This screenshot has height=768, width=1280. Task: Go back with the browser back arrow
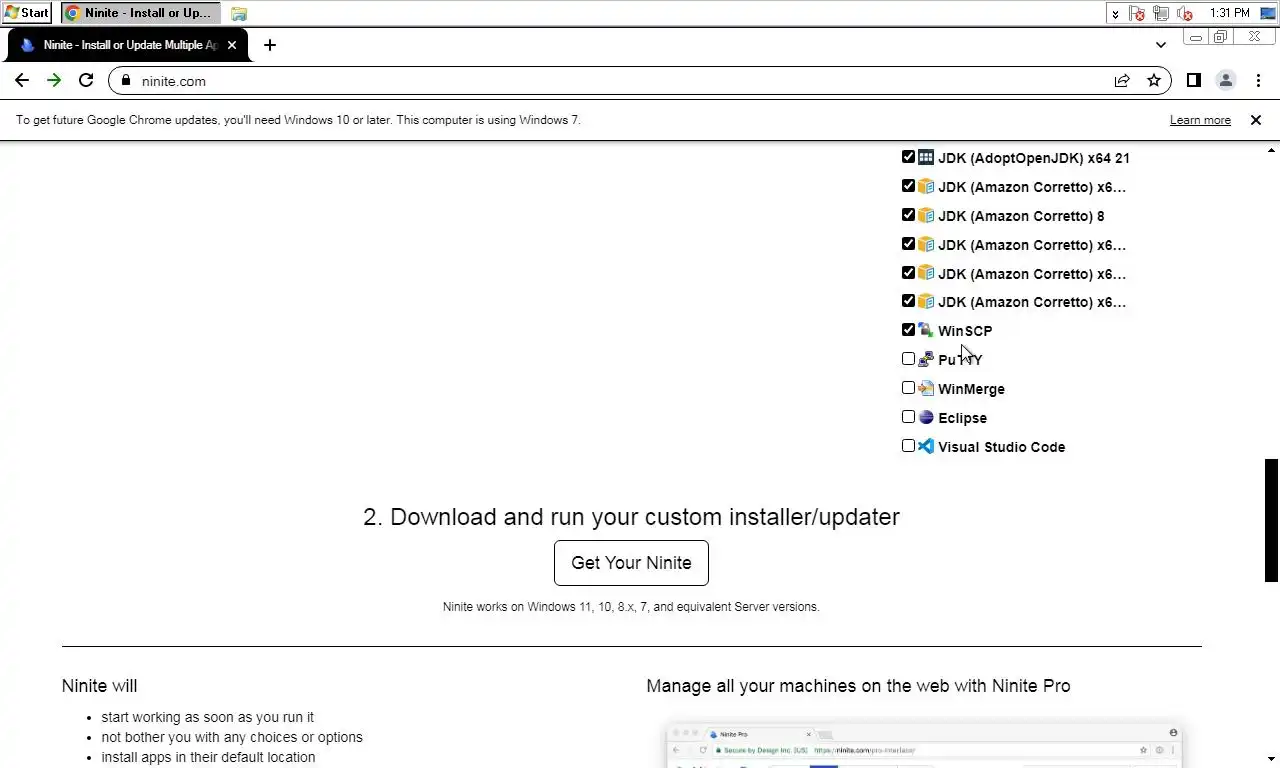tap(22, 80)
